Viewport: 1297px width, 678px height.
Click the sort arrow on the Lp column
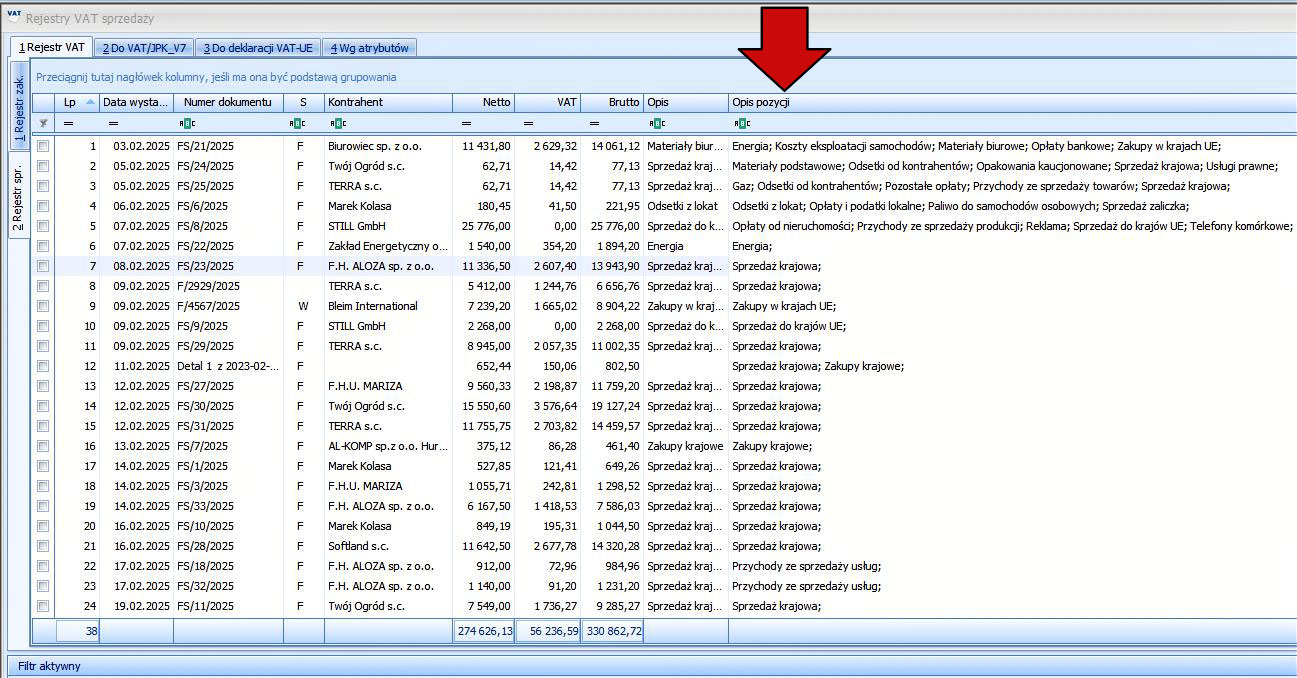click(91, 102)
